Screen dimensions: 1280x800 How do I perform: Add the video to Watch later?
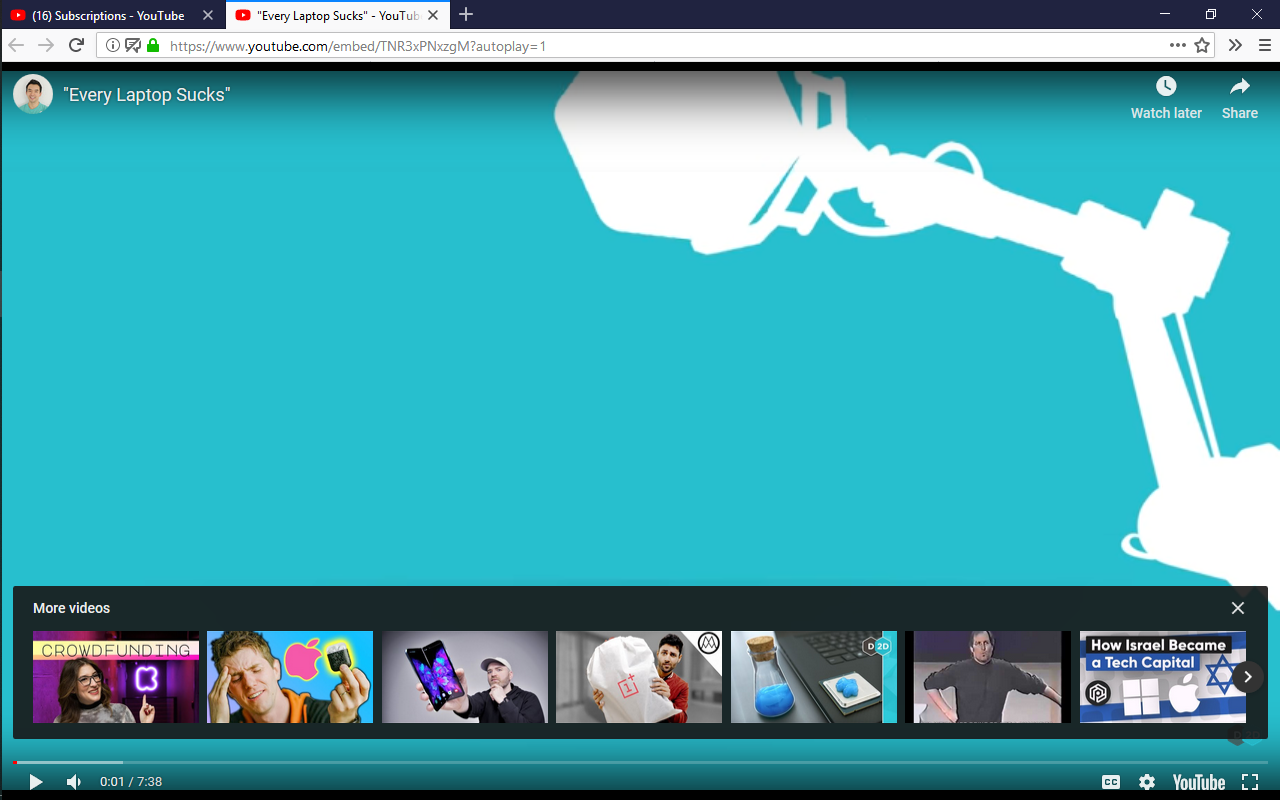pyautogui.click(x=1166, y=97)
